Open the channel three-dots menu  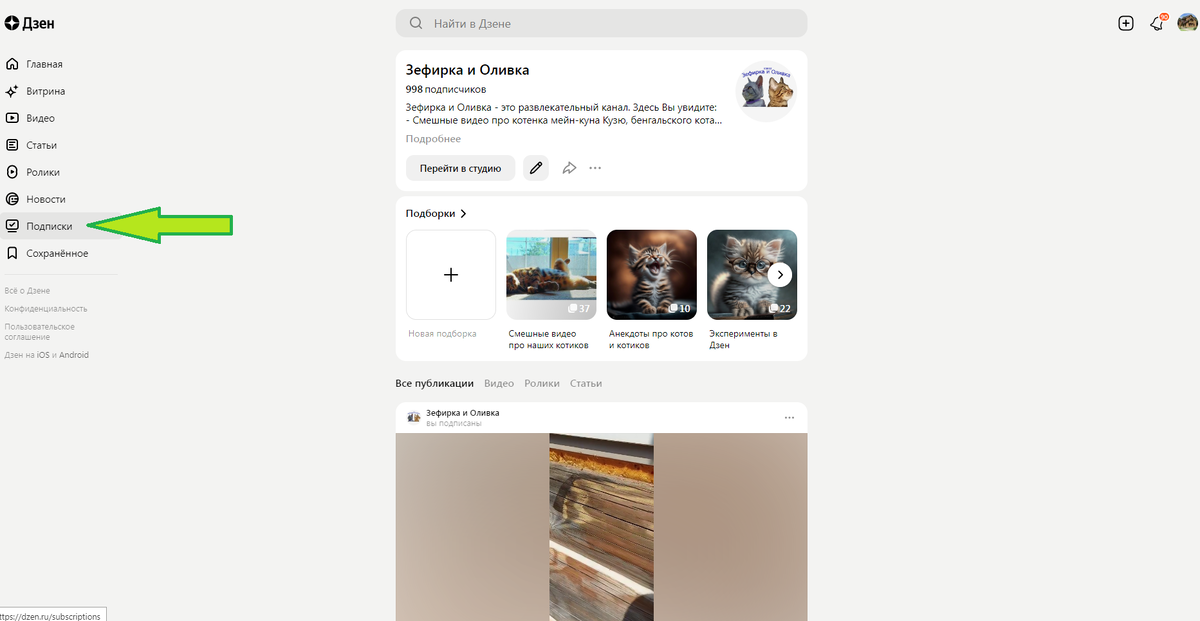pos(595,168)
